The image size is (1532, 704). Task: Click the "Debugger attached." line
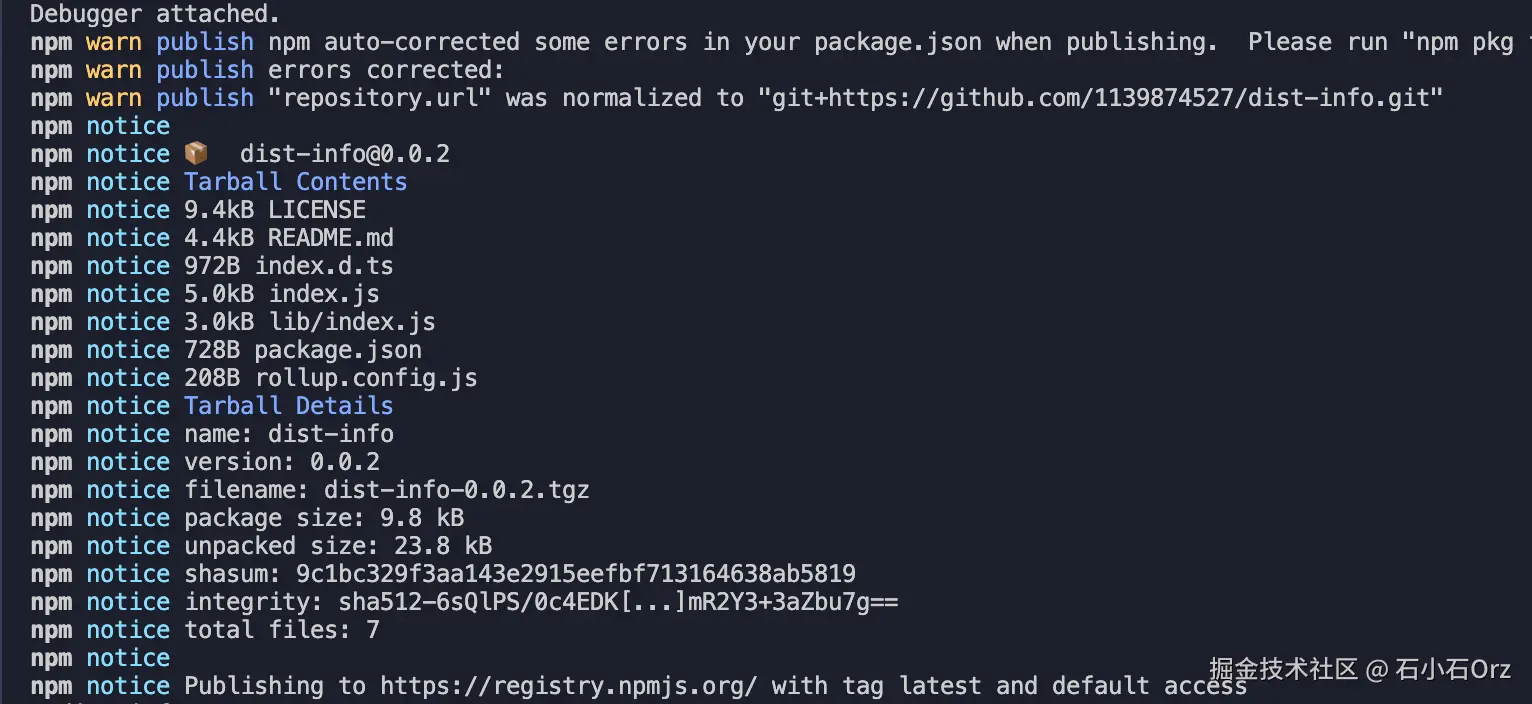pos(155,14)
